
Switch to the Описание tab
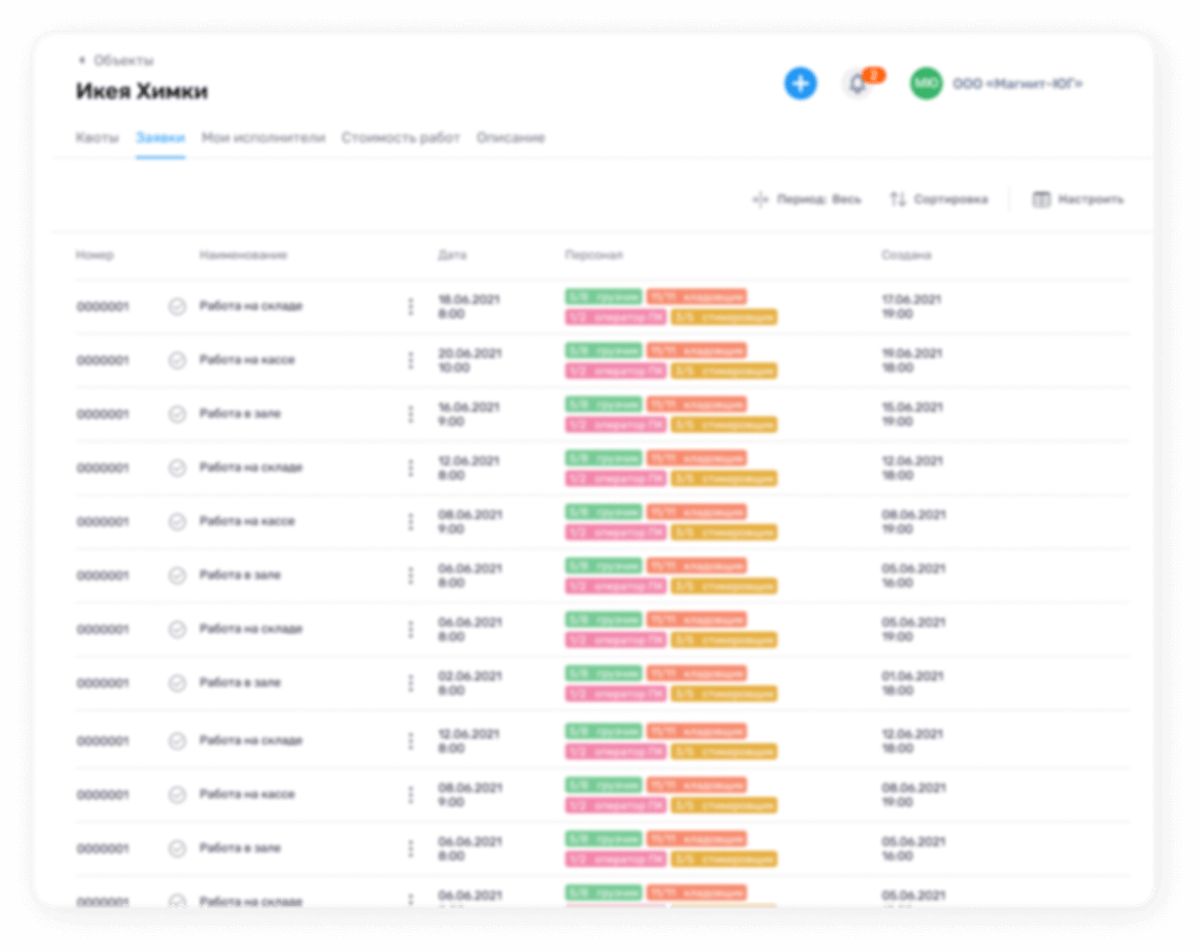coord(510,138)
